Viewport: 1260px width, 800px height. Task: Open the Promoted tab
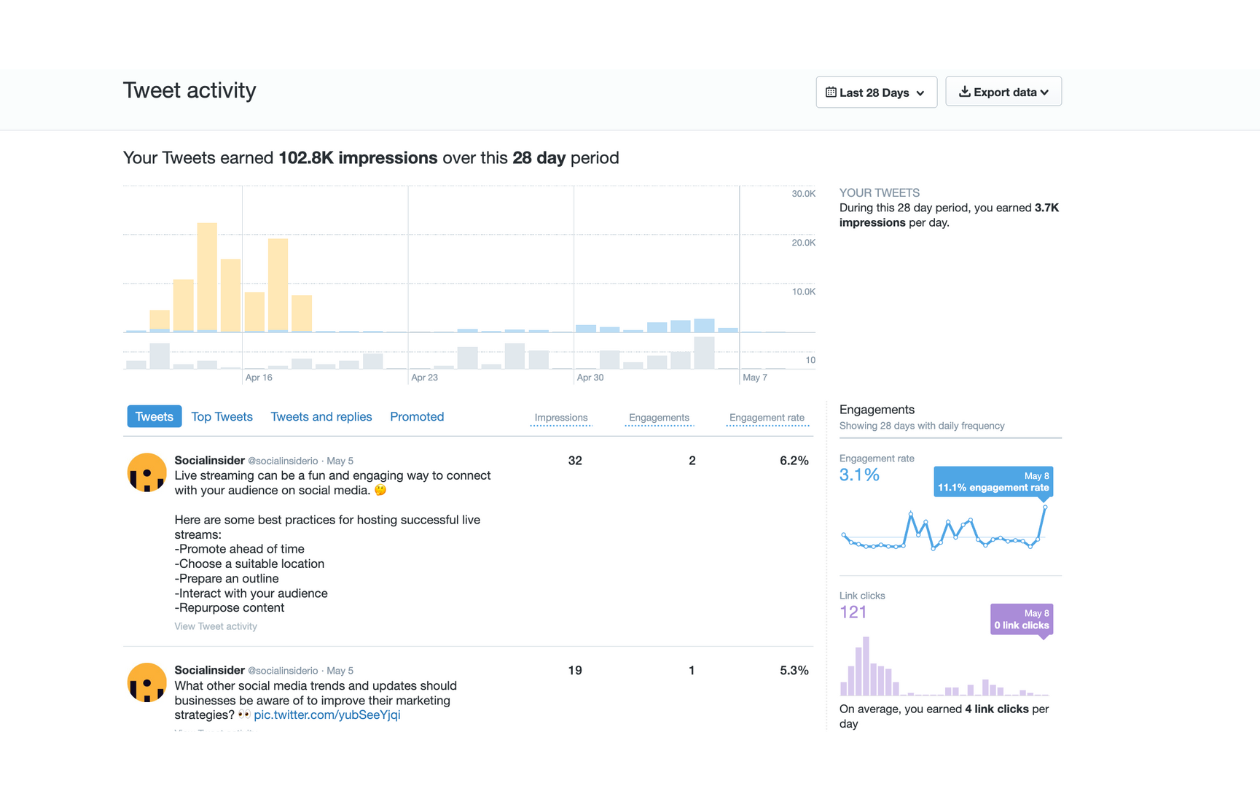click(x=417, y=417)
